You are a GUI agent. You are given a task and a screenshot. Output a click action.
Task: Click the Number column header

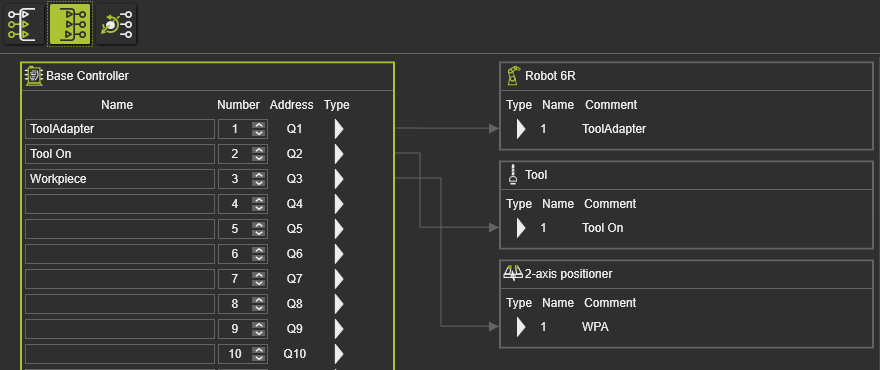(239, 104)
